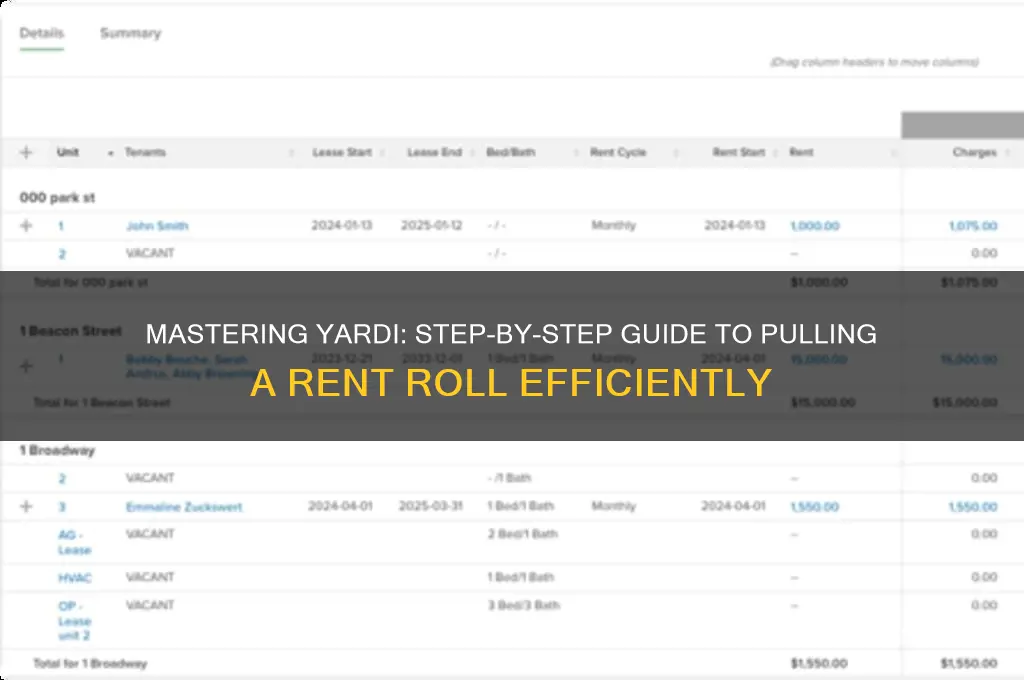Open the OP - Lease unit 2 link
This screenshot has width=1024, height=680.
(74, 621)
